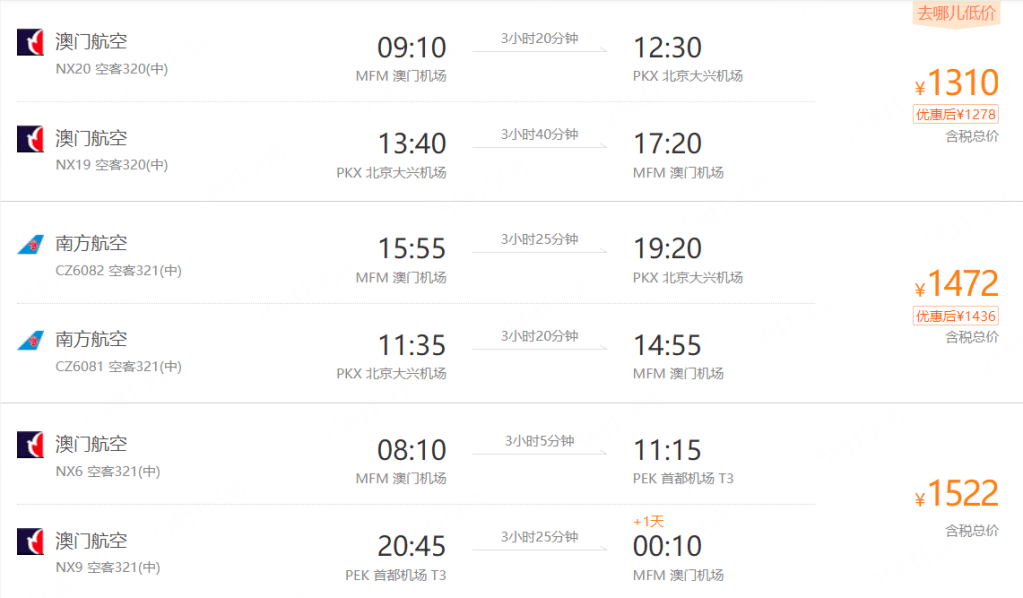Image resolution: width=1023 pixels, height=598 pixels.
Task: Click the 优惠后¥1278 discount tag
Action: [x=955, y=114]
